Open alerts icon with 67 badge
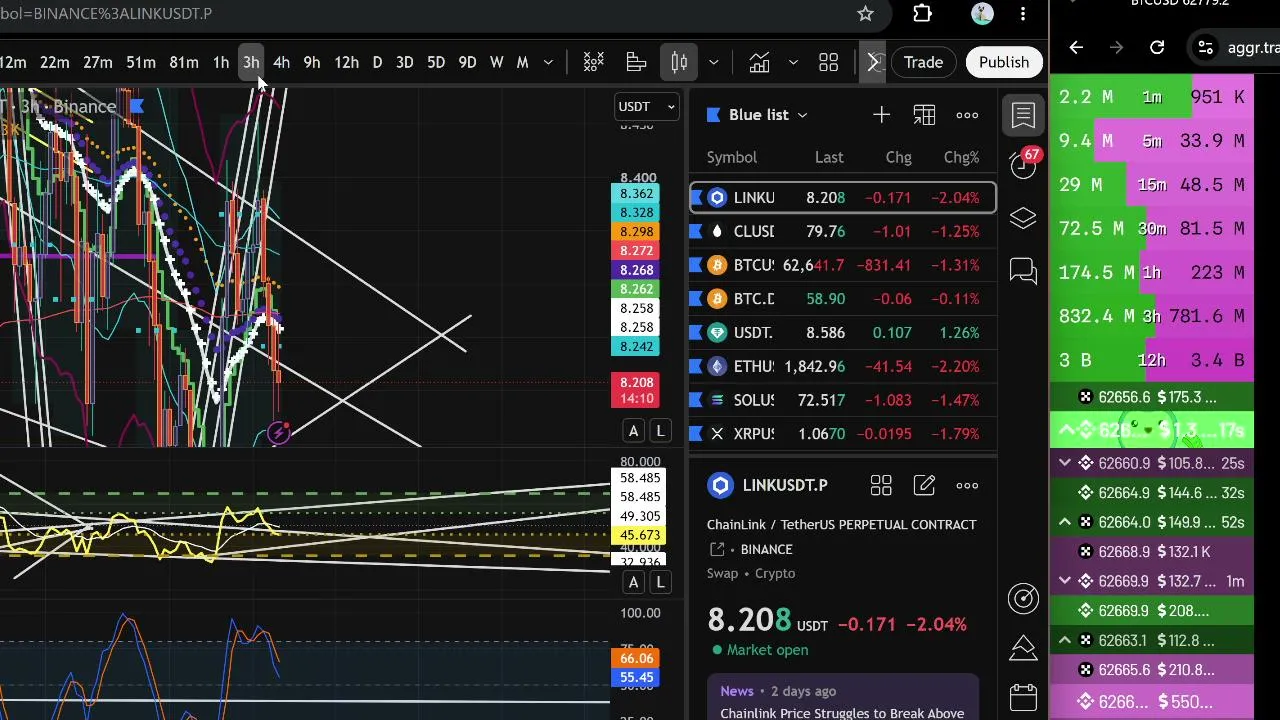This screenshot has width=1280, height=720. [x=1023, y=165]
